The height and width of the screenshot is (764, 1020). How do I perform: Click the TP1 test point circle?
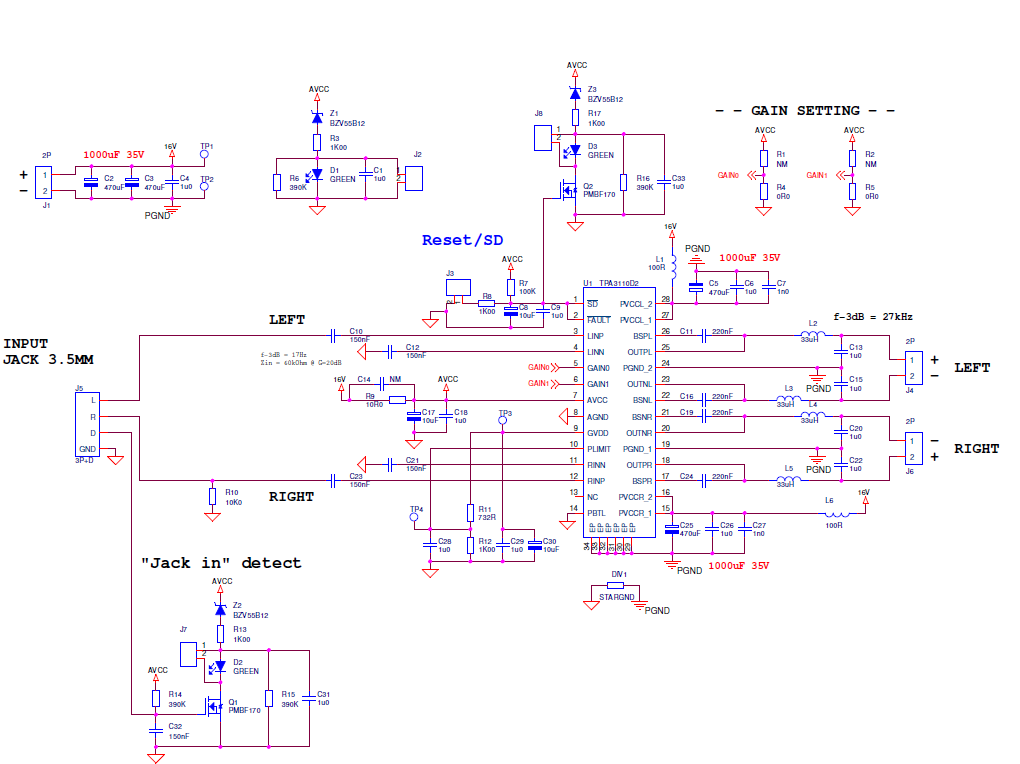tap(204, 154)
